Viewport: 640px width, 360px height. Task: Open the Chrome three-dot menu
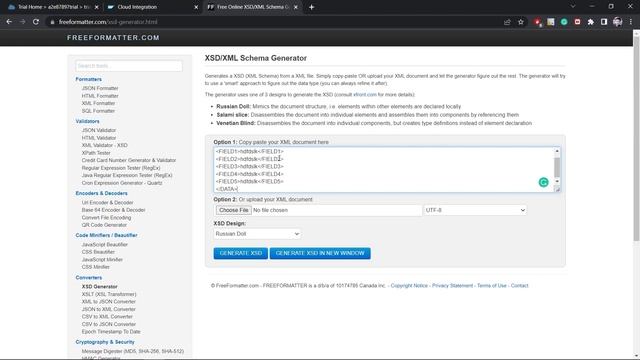[x=631, y=22]
